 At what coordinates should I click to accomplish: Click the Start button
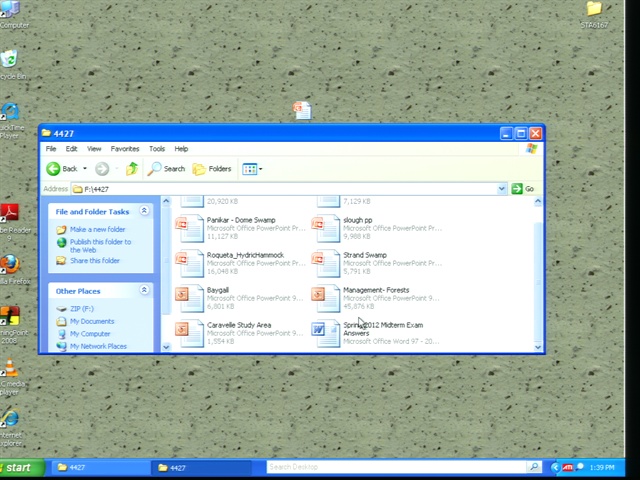(22, 468)
